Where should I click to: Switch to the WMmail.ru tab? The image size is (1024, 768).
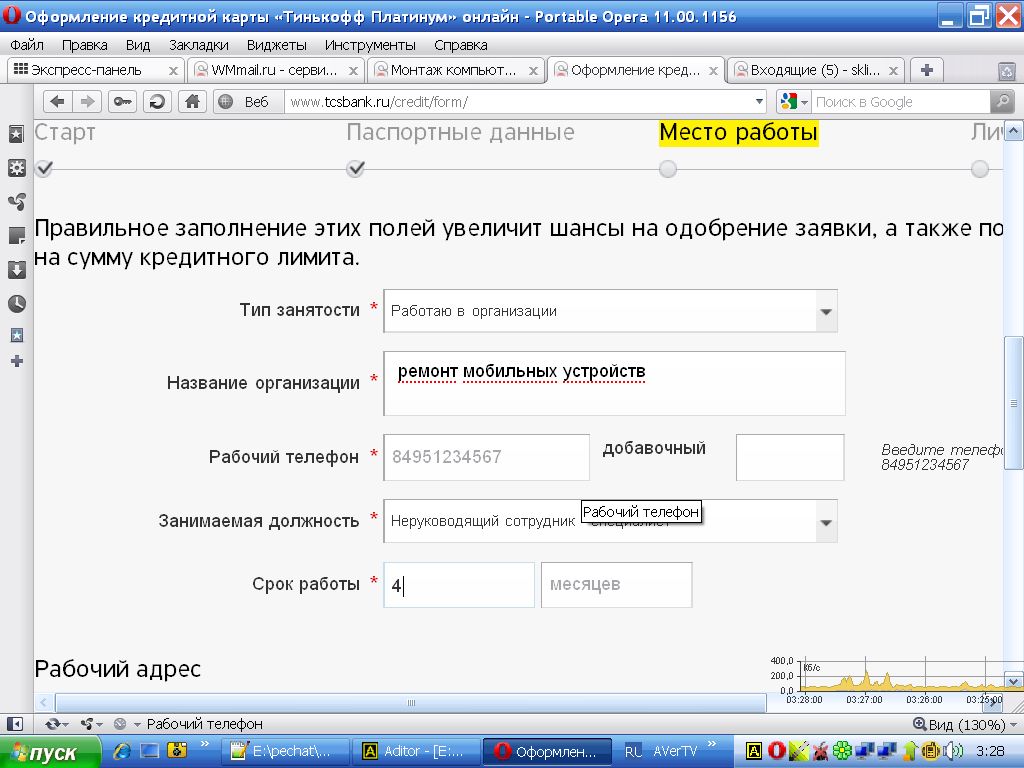coord(274,70)
